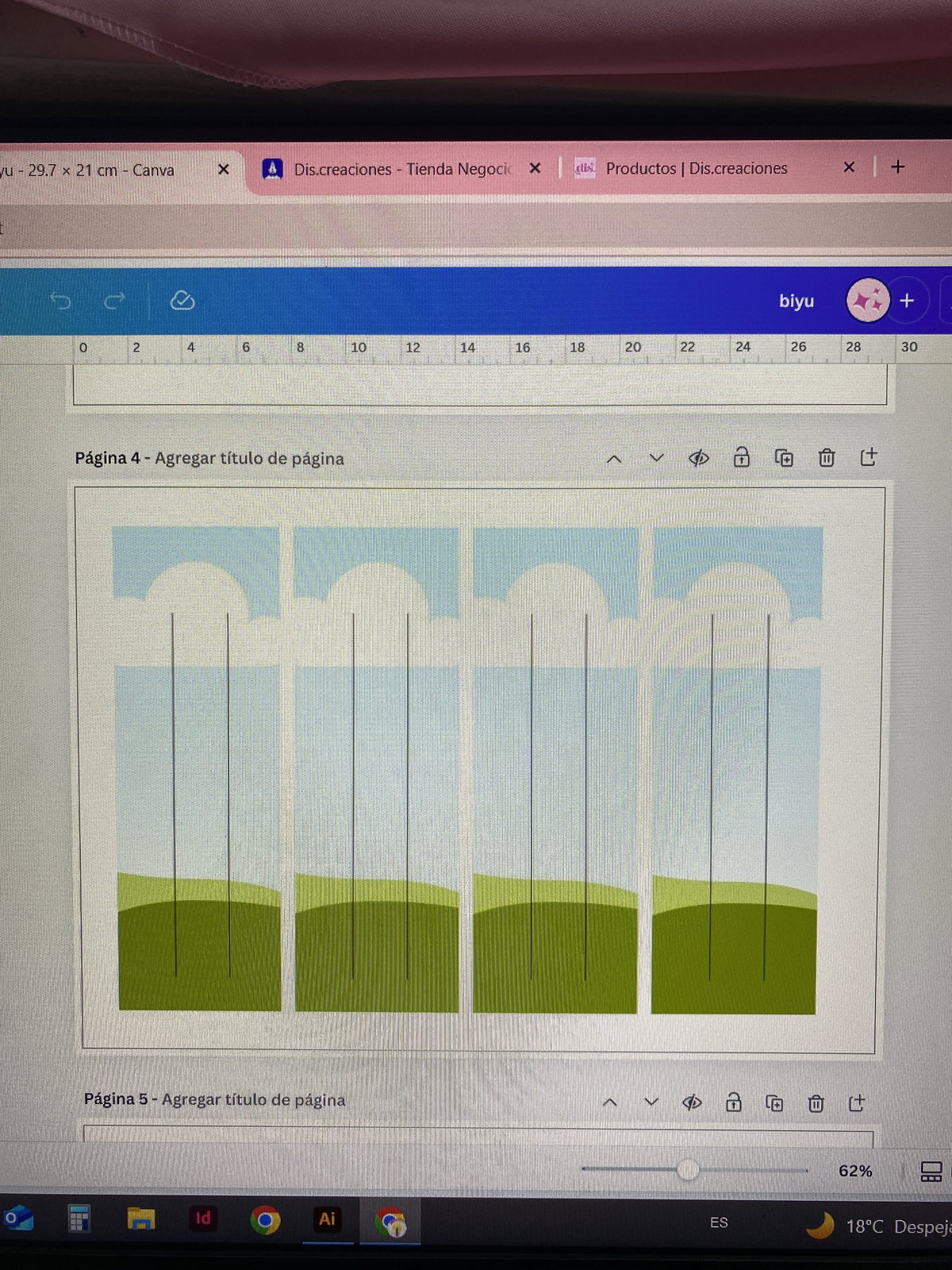Duplicate Página 5 with the copy icon
952x1270 pixels.
[x=774, y=1103]
